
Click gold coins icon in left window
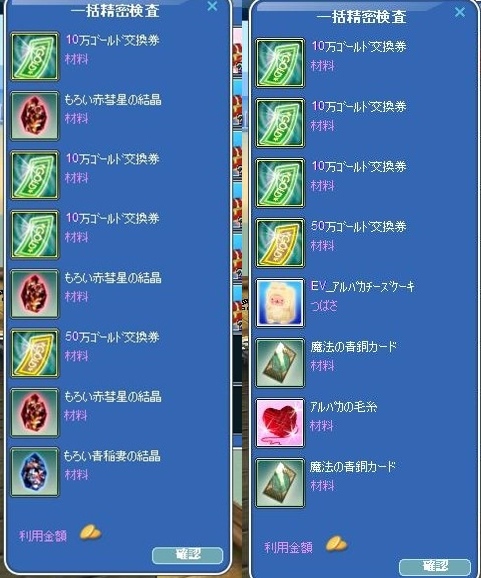(90, 533)
